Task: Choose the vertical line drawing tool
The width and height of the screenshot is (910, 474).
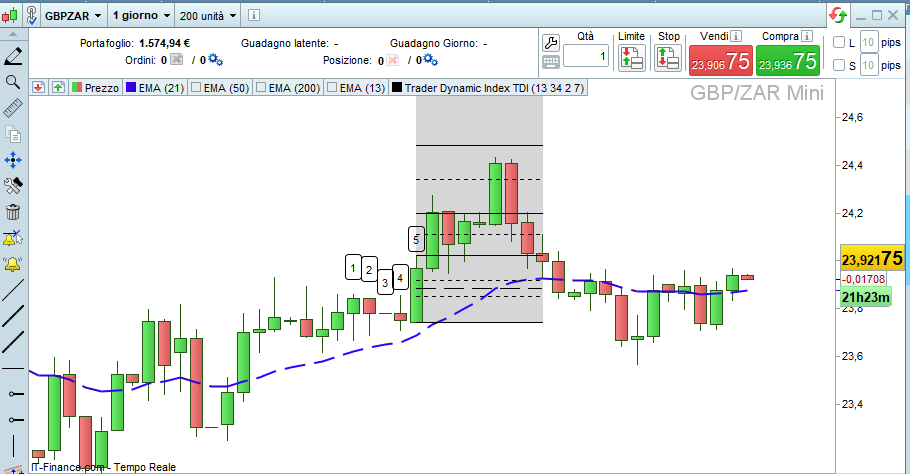Action: tap(13, 446)
